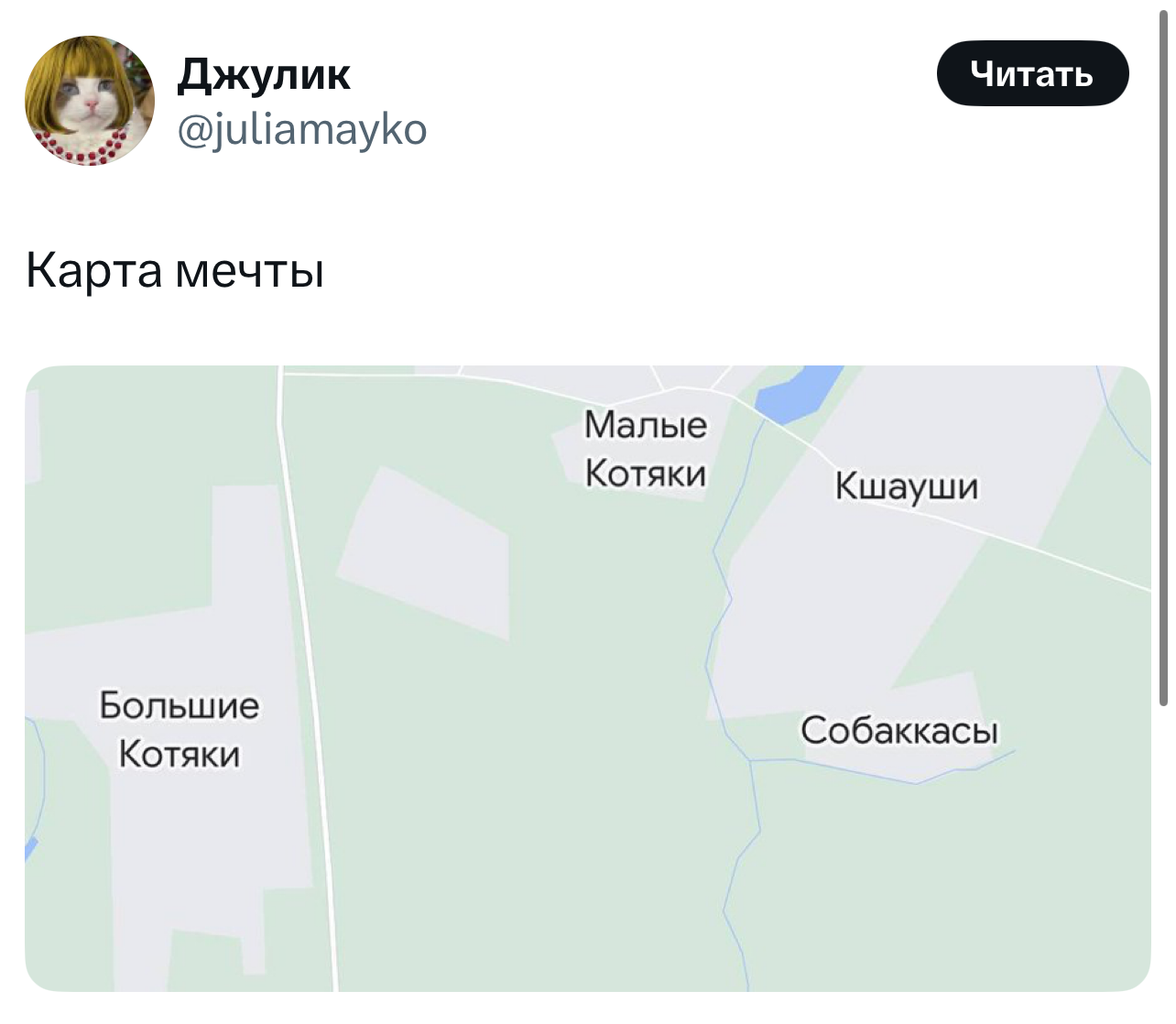
Task: Click the Кшауши village label
Action: 906,485
